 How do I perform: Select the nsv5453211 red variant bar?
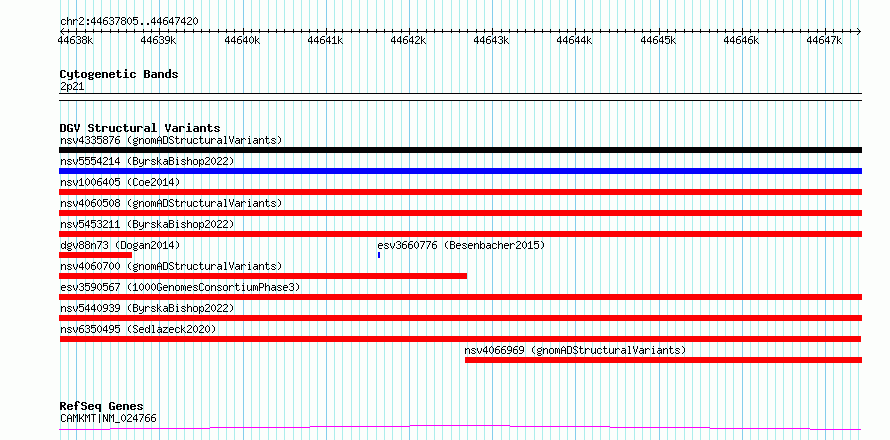(x=460, y=234)
